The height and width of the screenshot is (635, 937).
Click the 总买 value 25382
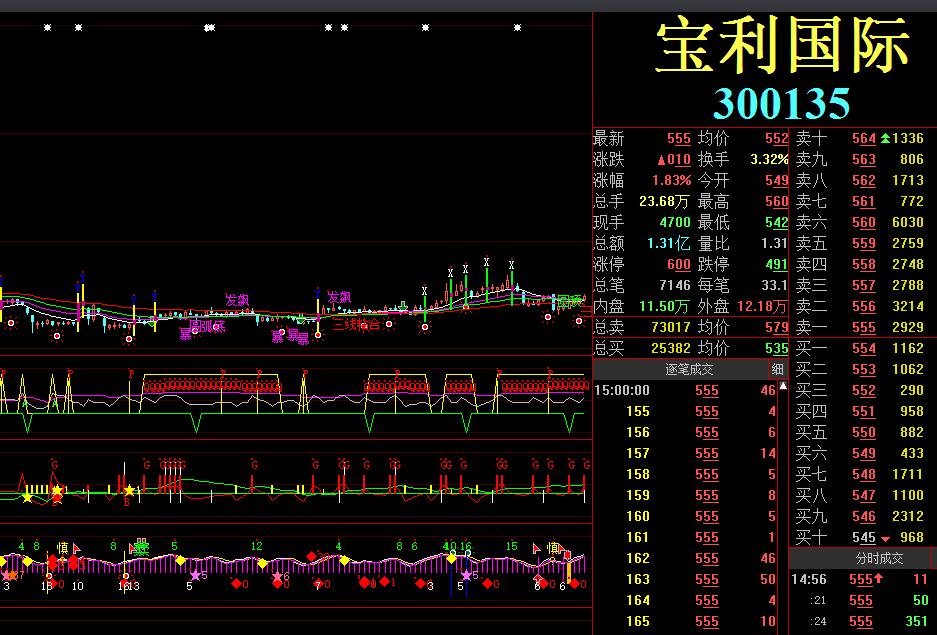tap(670, 348)
